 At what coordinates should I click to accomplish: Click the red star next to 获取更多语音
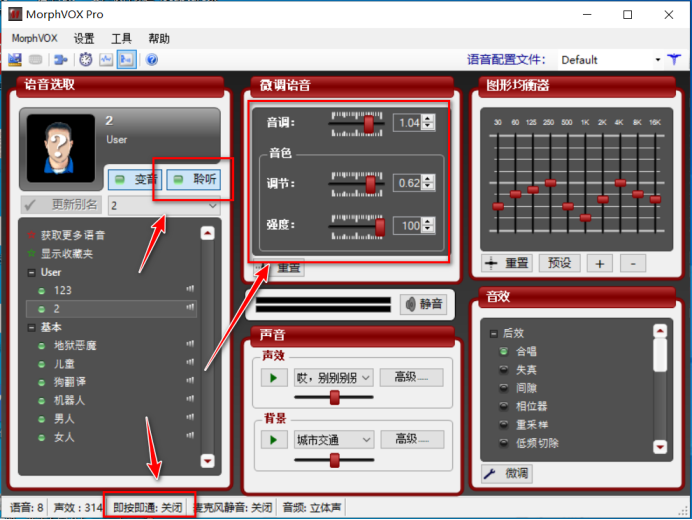(x=31, y=235)
